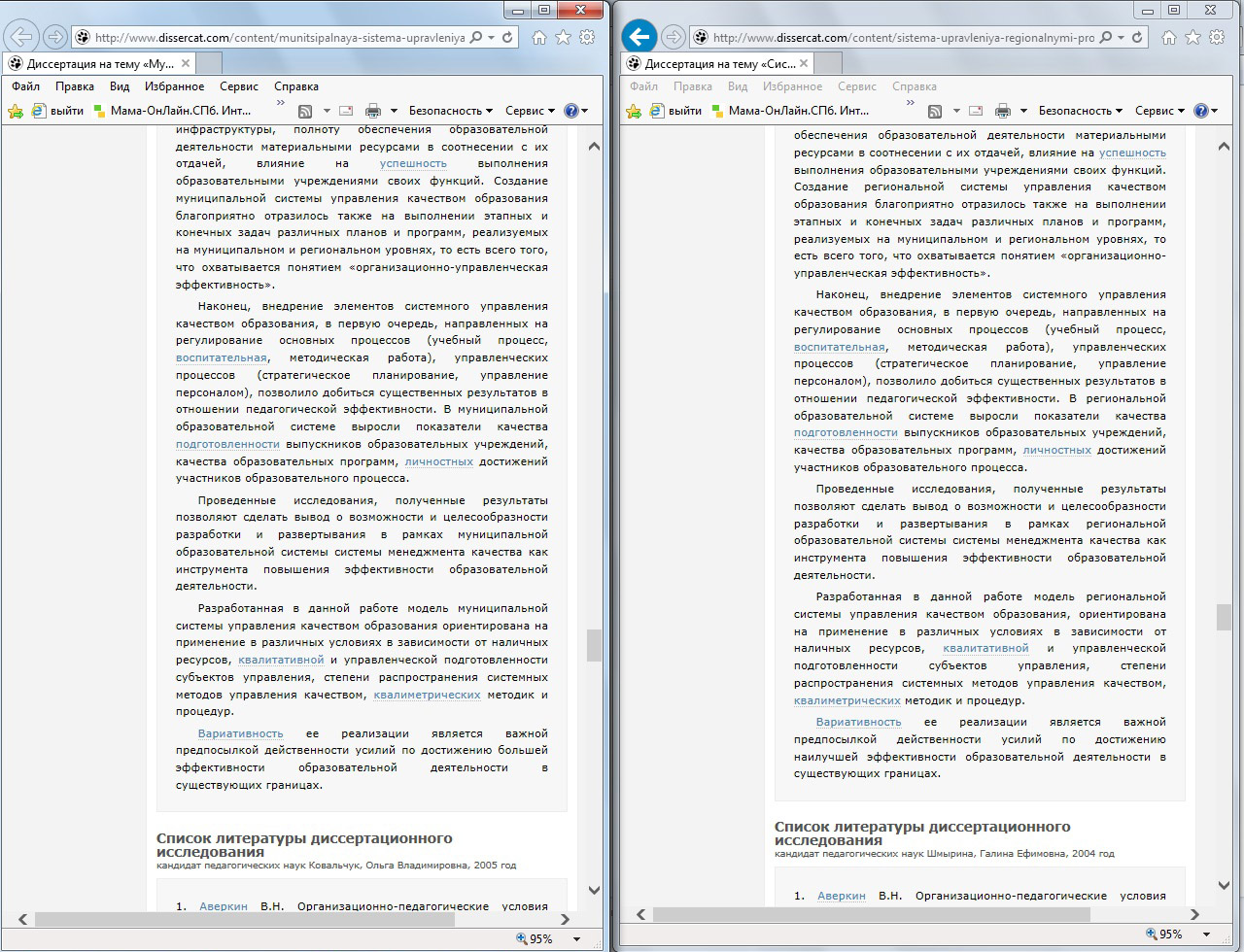
Task: Open print options arrow in right window
Action: pos(1023,111)
